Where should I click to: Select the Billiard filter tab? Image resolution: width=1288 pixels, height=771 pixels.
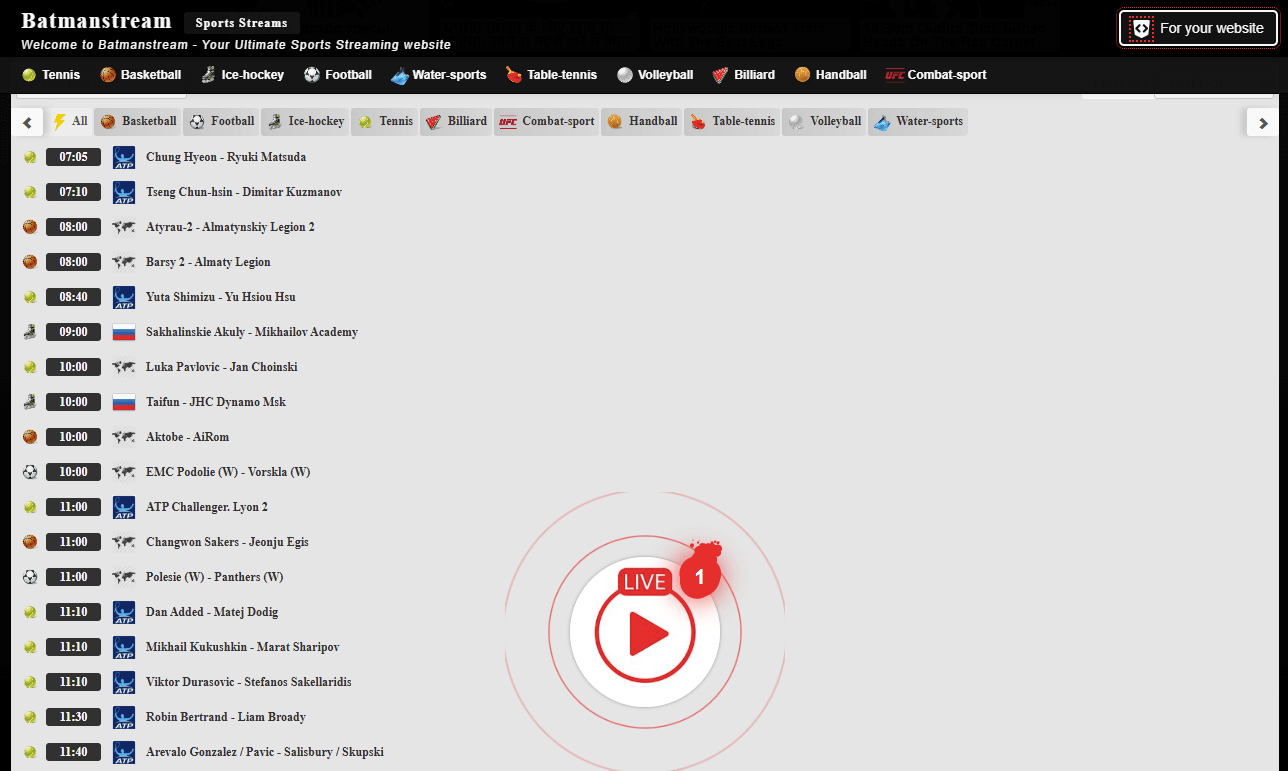coord(456,122)
